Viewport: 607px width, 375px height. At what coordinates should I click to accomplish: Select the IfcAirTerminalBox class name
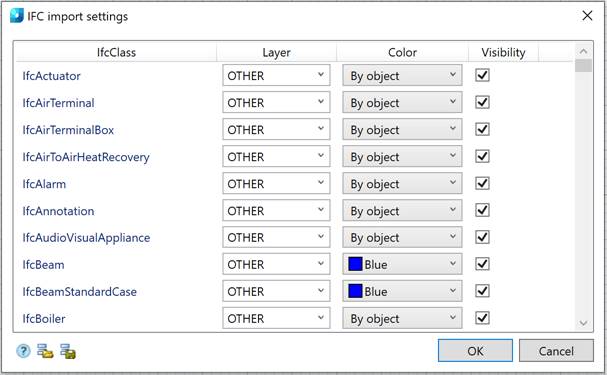pos(68,130)
